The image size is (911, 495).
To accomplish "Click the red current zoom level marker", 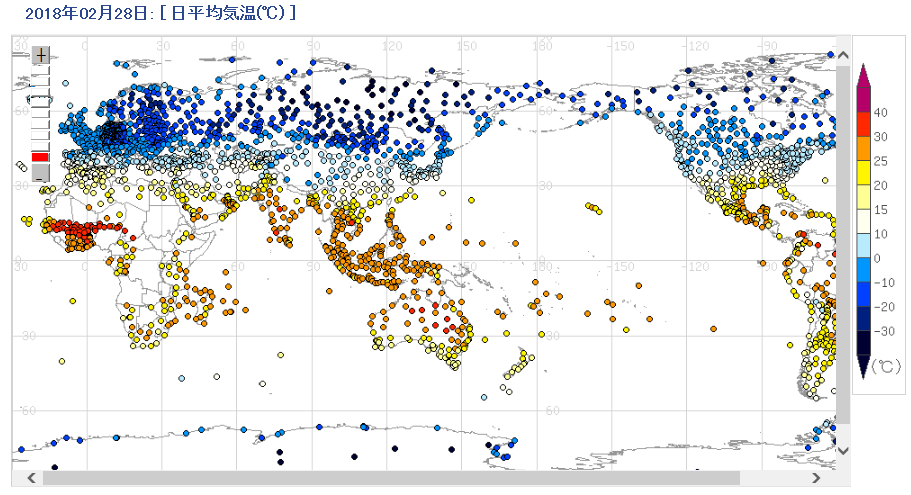I will point(41,157).
